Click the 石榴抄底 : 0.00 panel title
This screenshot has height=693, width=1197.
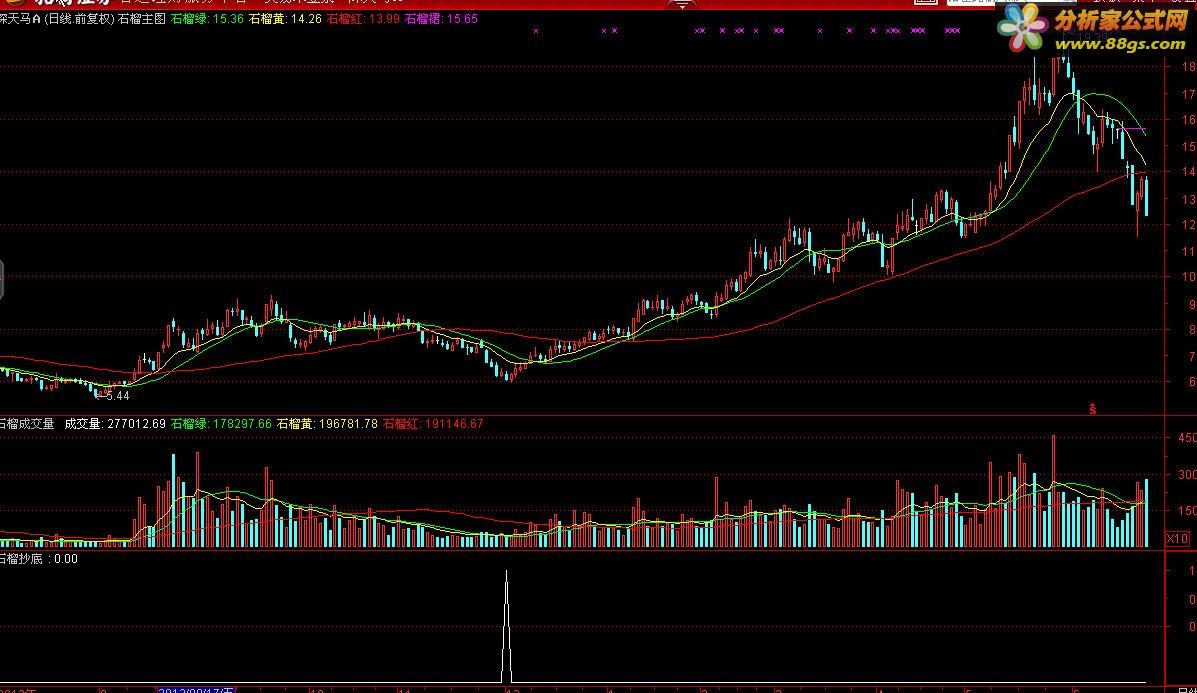[38, 559]
